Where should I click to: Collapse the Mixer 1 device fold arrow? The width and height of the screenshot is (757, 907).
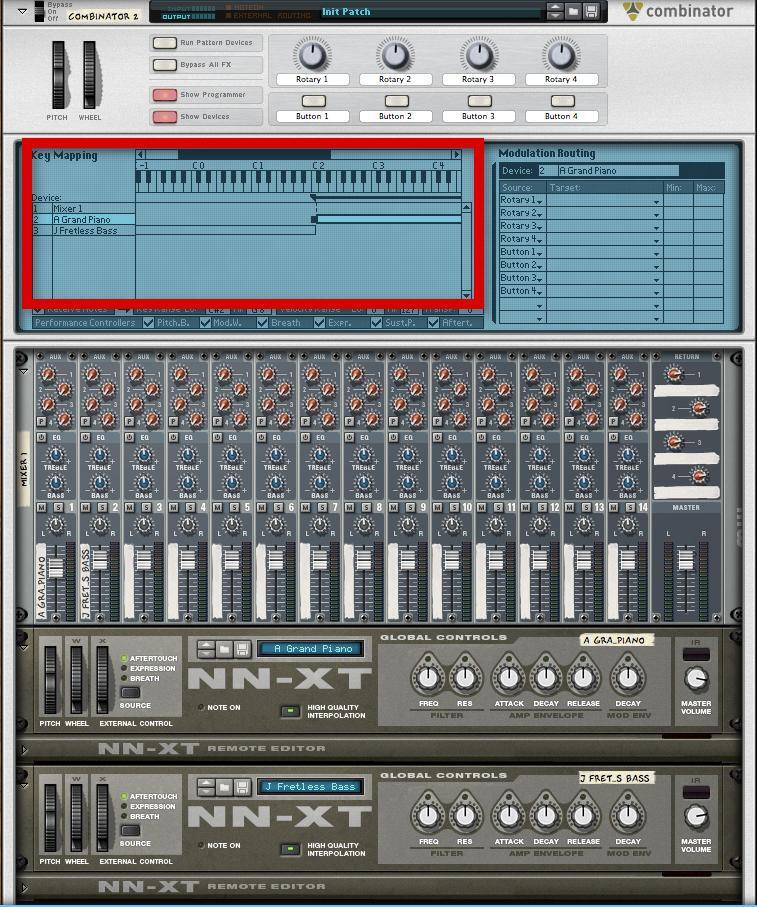pyautogui.click(x=24, y=371)
